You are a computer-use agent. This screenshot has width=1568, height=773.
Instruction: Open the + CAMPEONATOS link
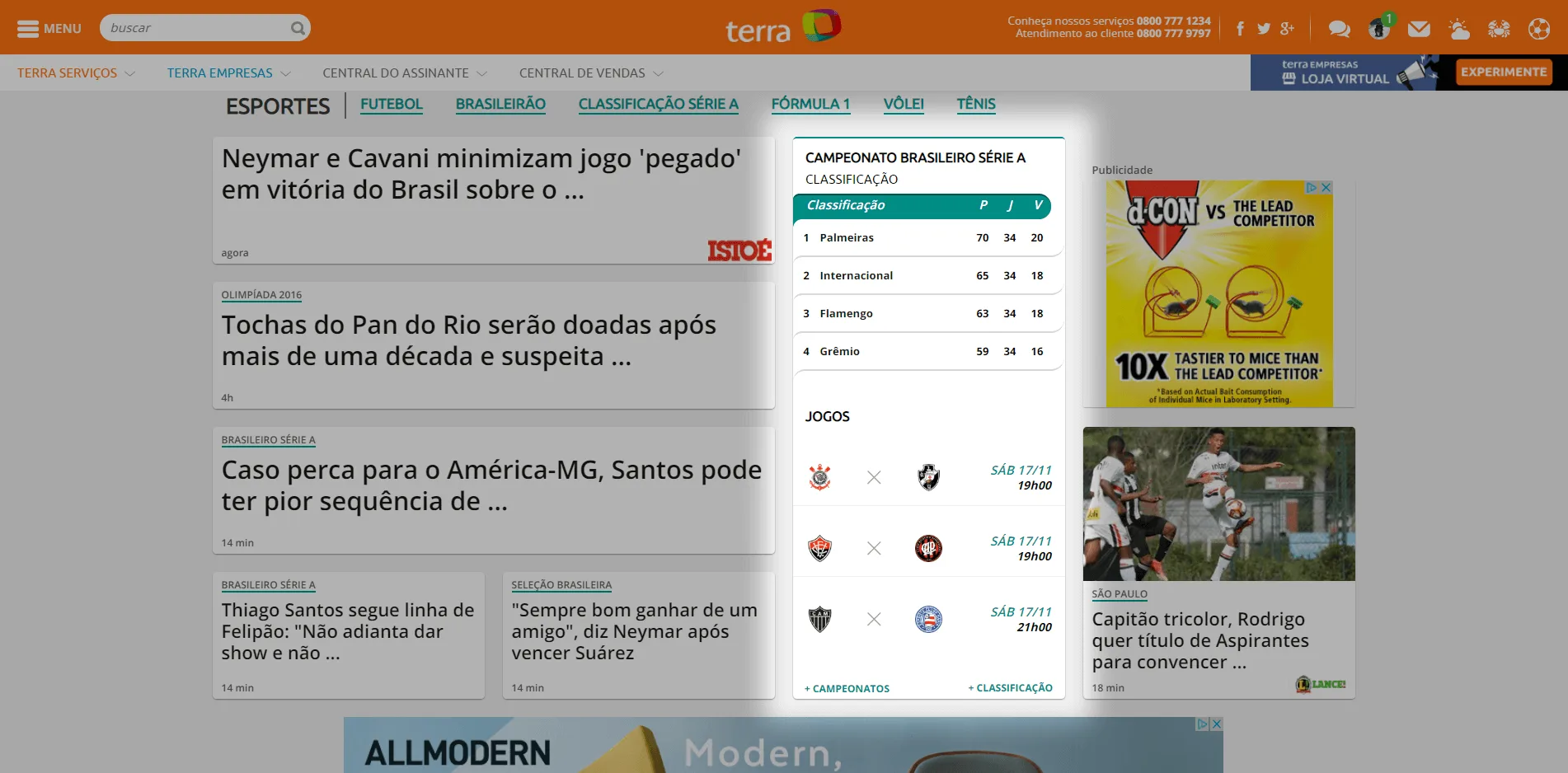[x=847, y=688]
